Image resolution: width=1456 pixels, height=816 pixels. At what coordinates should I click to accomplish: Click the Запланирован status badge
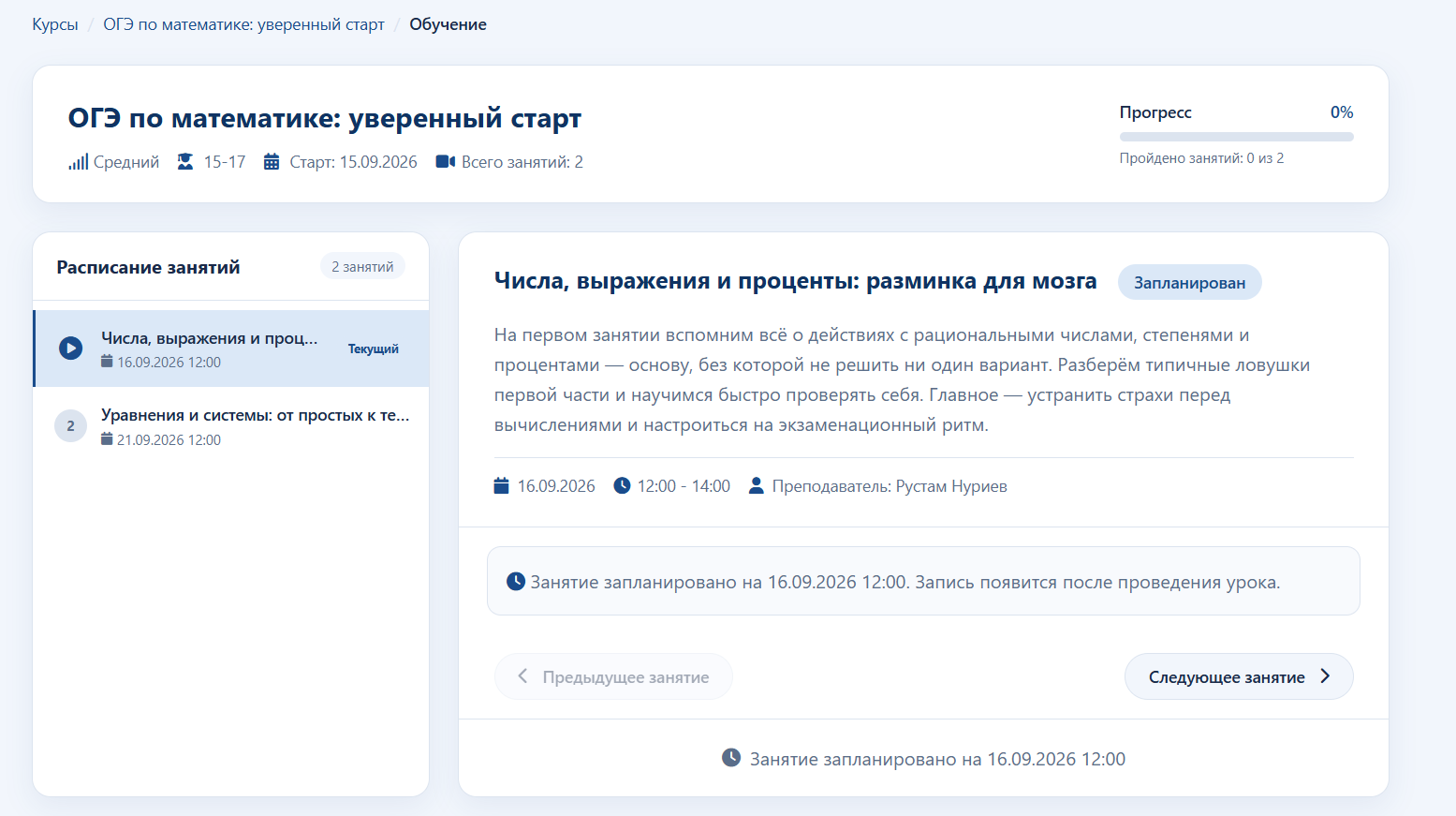(1189, 283)
